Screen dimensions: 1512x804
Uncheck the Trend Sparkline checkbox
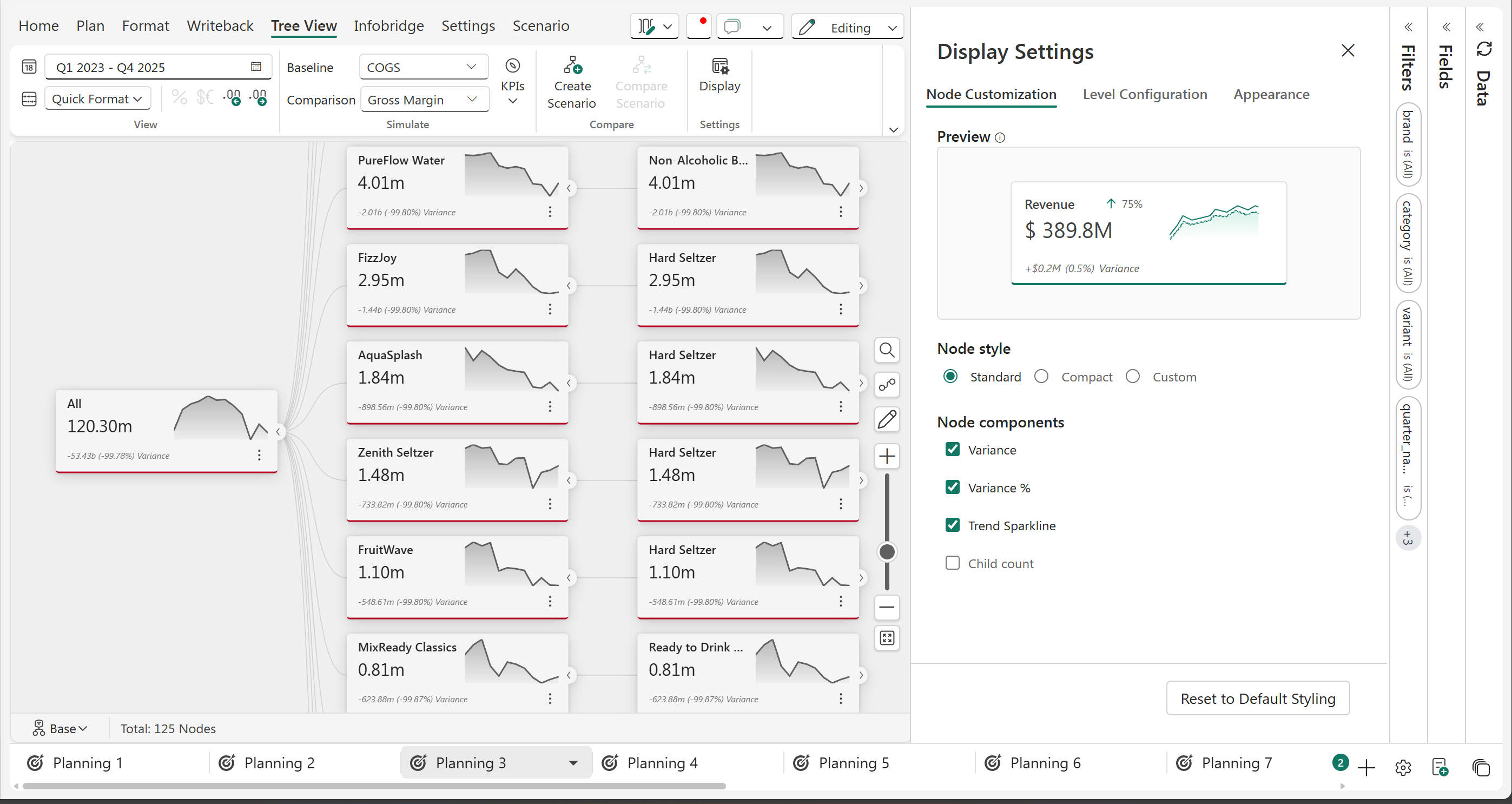click(952, 525)
